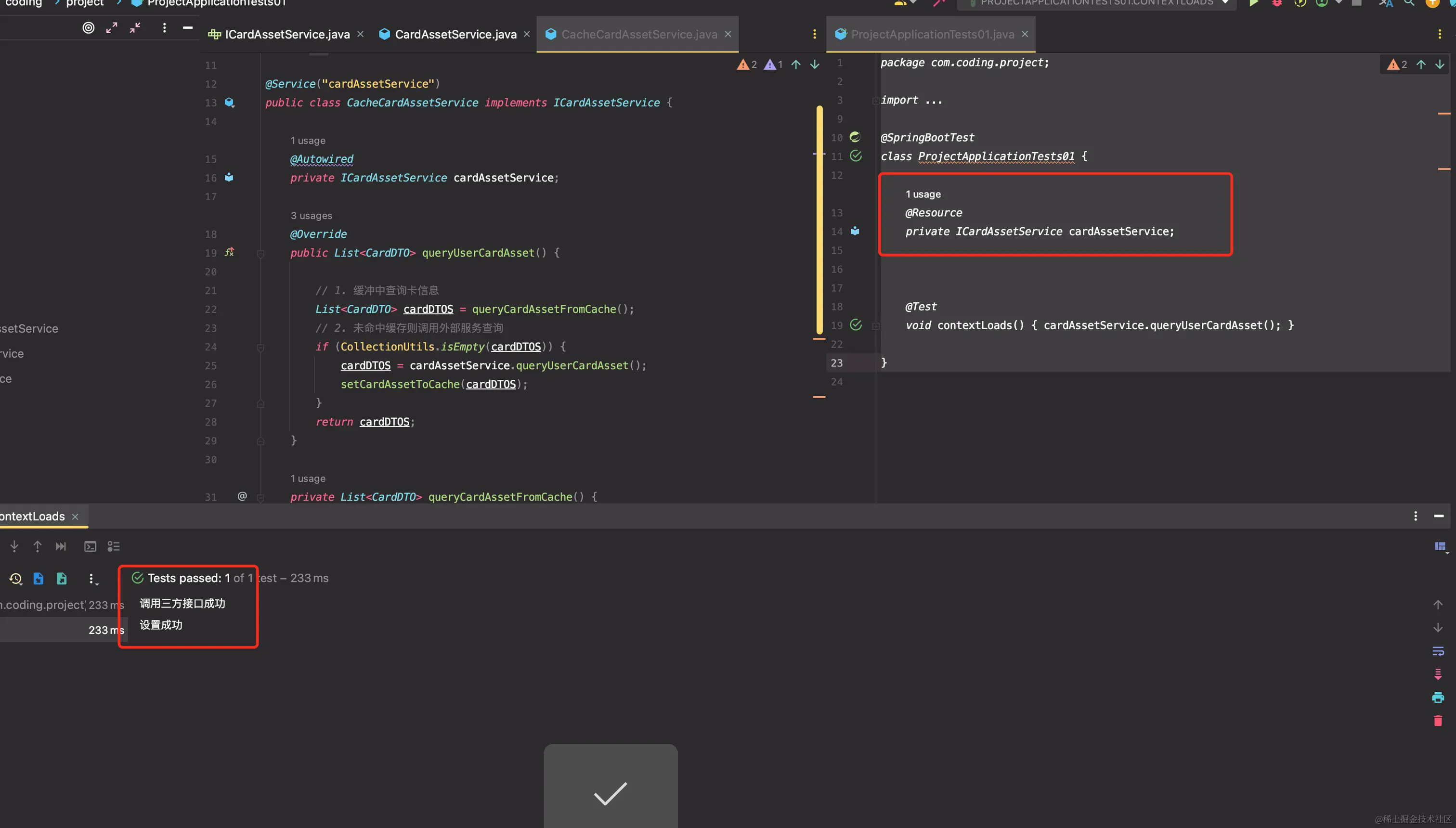Switch to the CardAssetService.java tab
1456x828 pixels.
455,35
